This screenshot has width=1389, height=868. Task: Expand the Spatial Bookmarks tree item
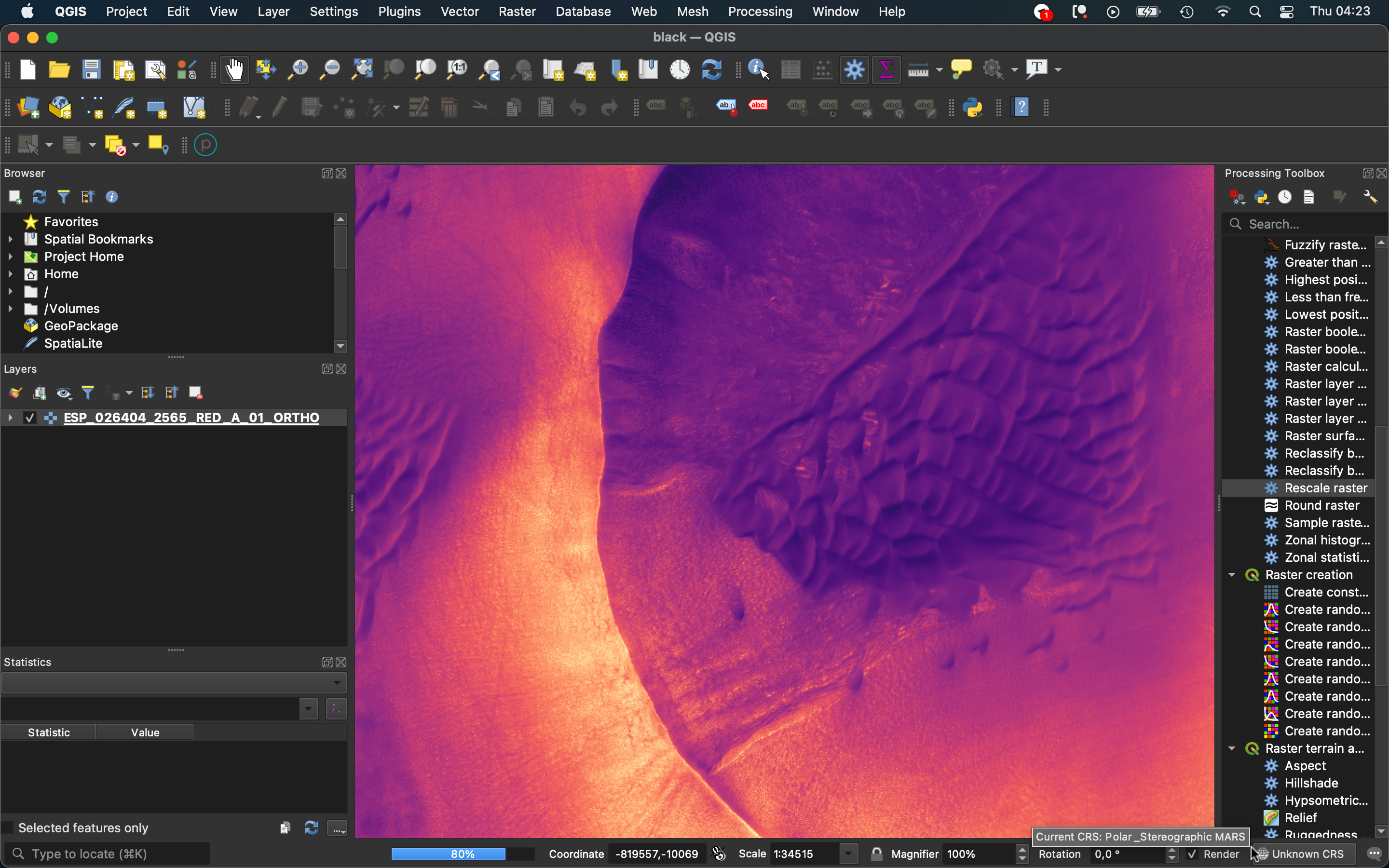[x=10, y=239]
